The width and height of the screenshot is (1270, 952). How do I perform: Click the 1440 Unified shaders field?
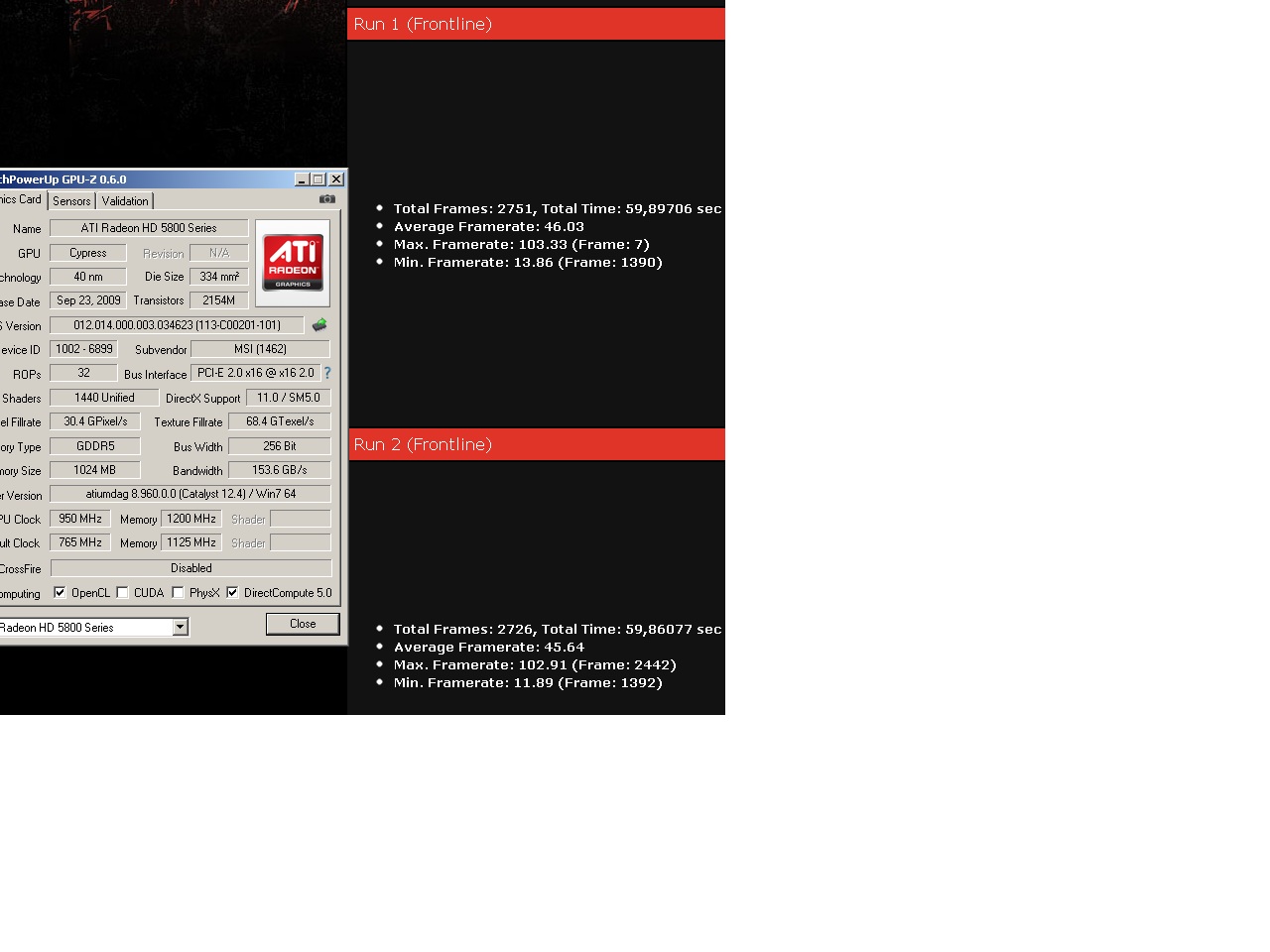point(104,398)
